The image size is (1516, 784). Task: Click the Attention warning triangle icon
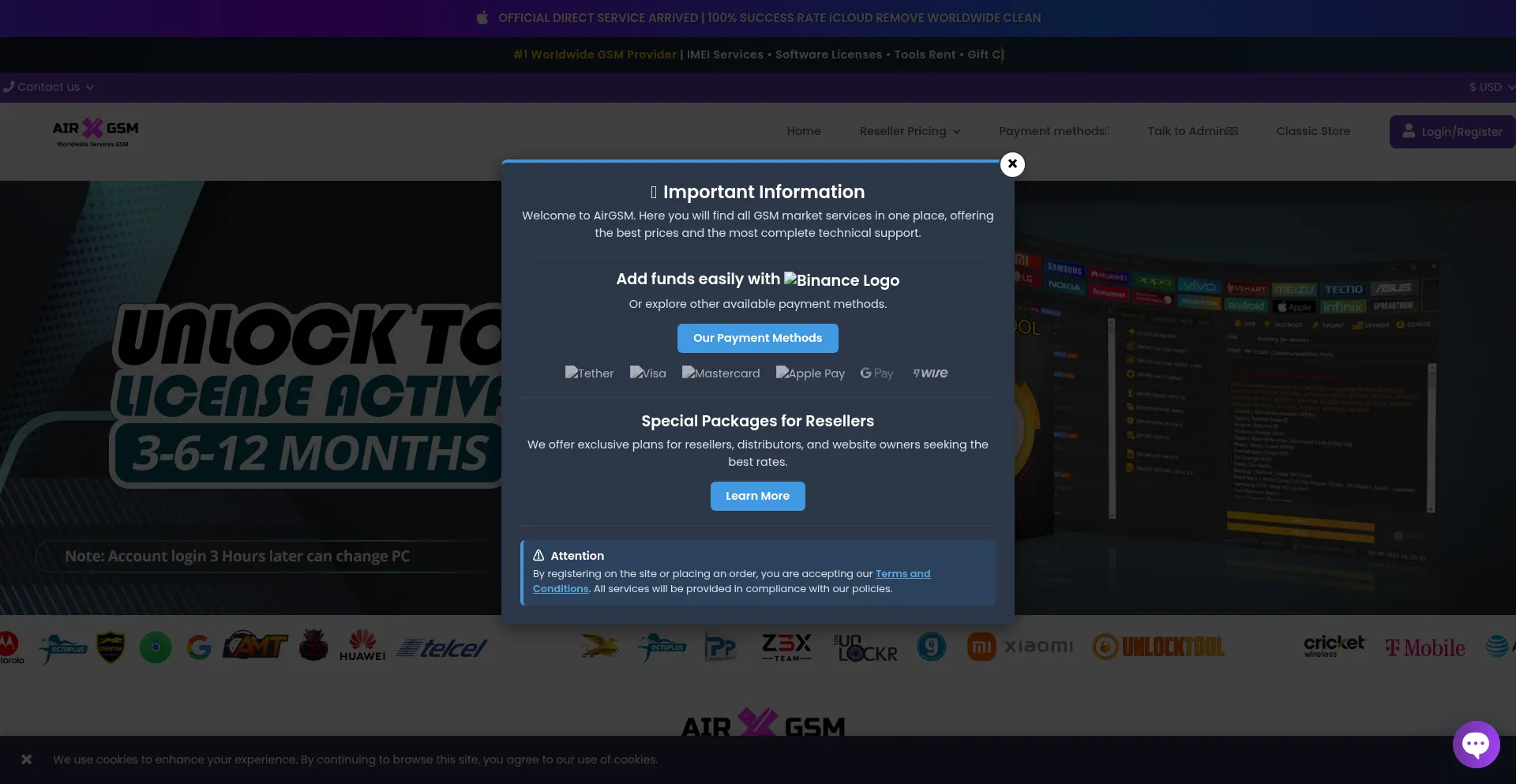pyautogui.click(x=538, y=555)
